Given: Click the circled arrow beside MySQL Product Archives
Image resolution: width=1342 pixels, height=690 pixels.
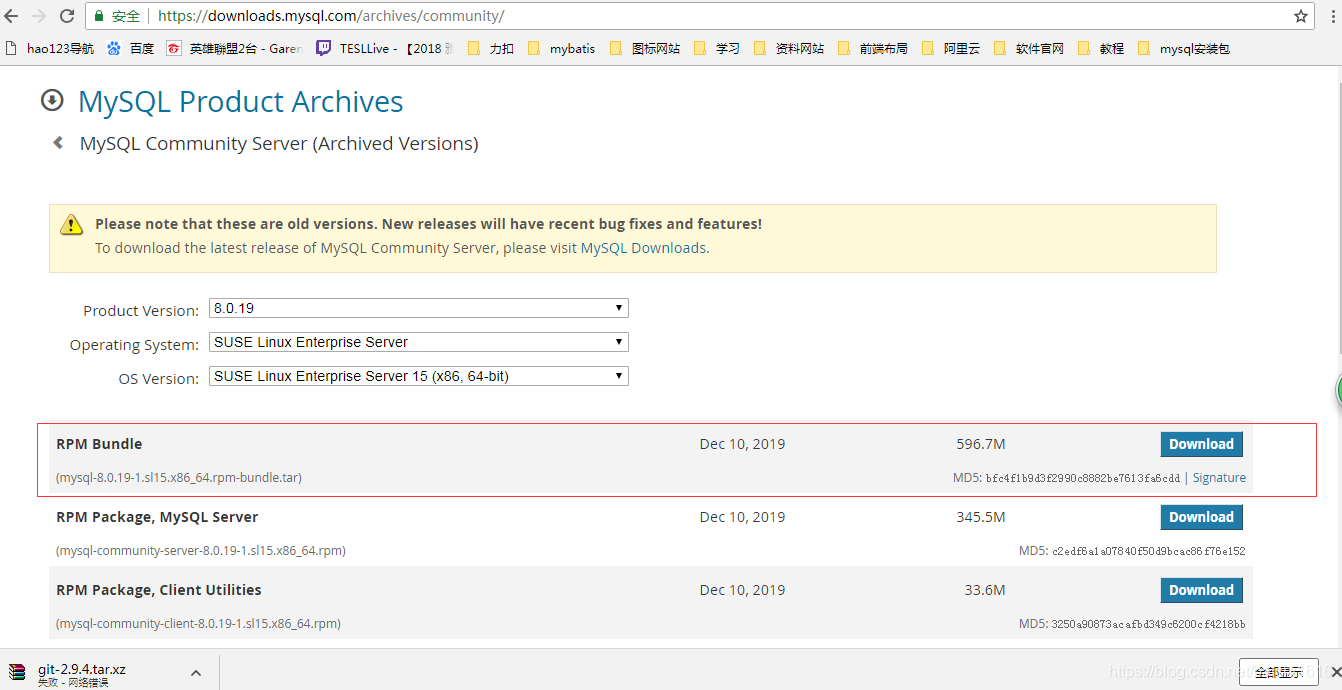Looking at the screenshot, I should tap(51, 101).
